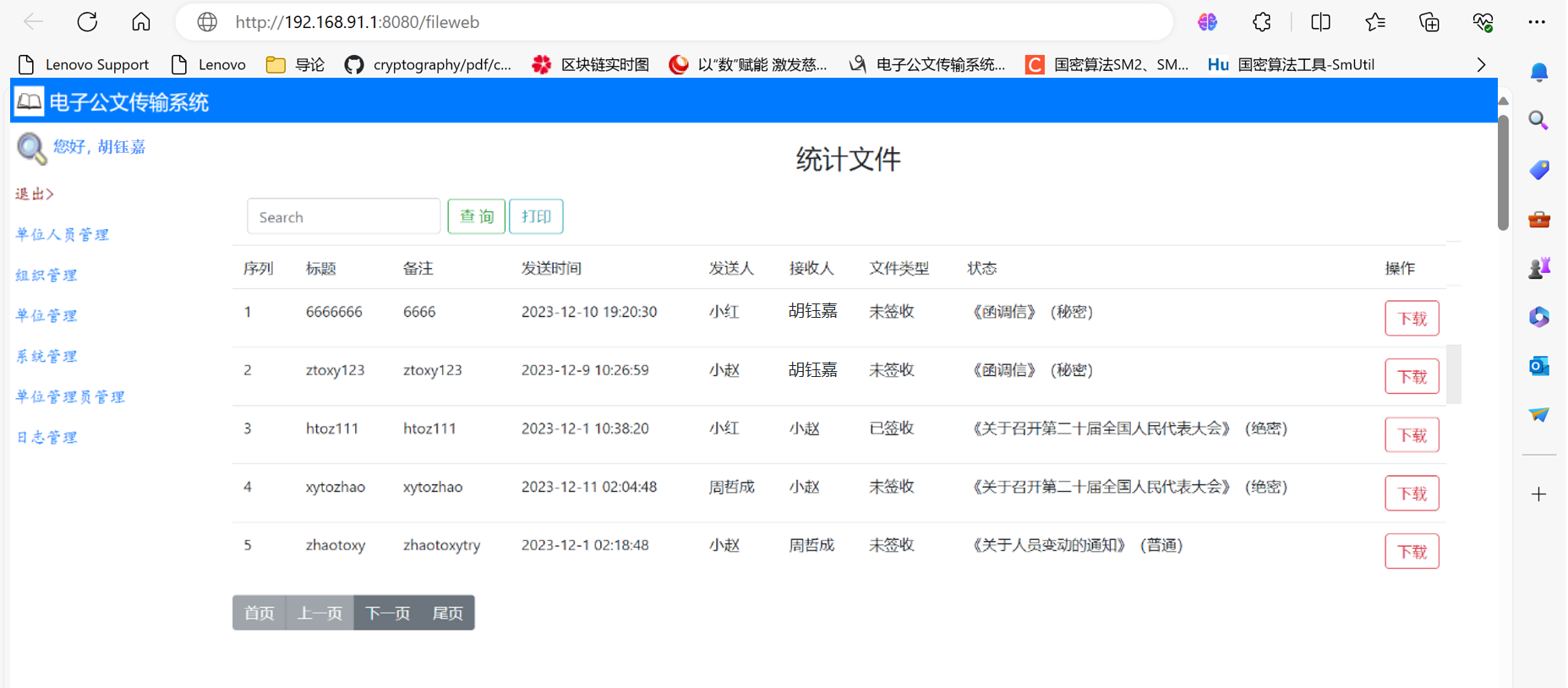Screen dimensions: 1568x688
Task: Open the Lenovo Support bookmark
Action: 84,64
